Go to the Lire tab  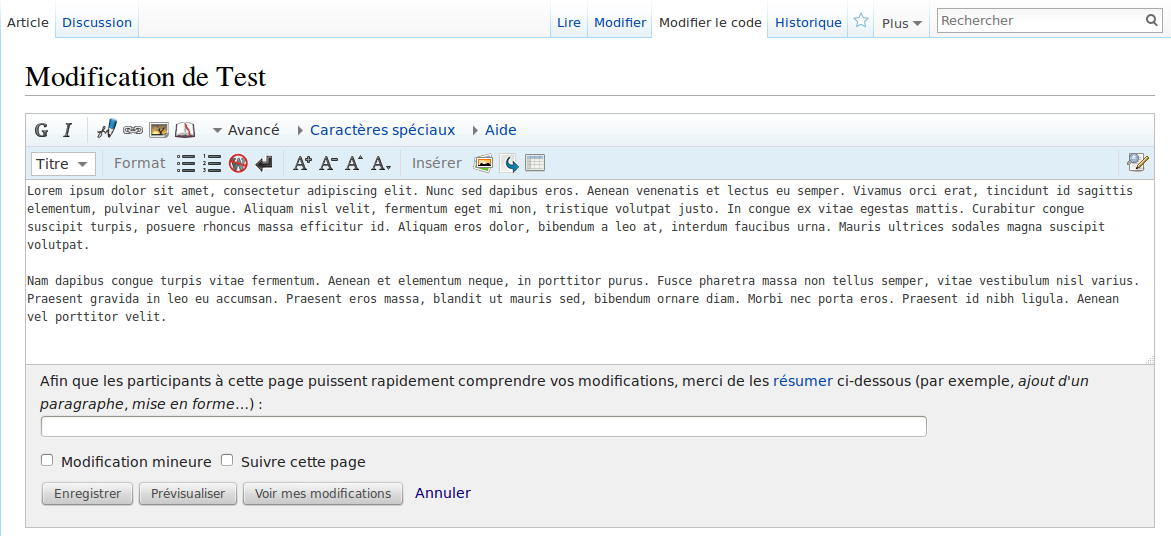tap(569, 22)
